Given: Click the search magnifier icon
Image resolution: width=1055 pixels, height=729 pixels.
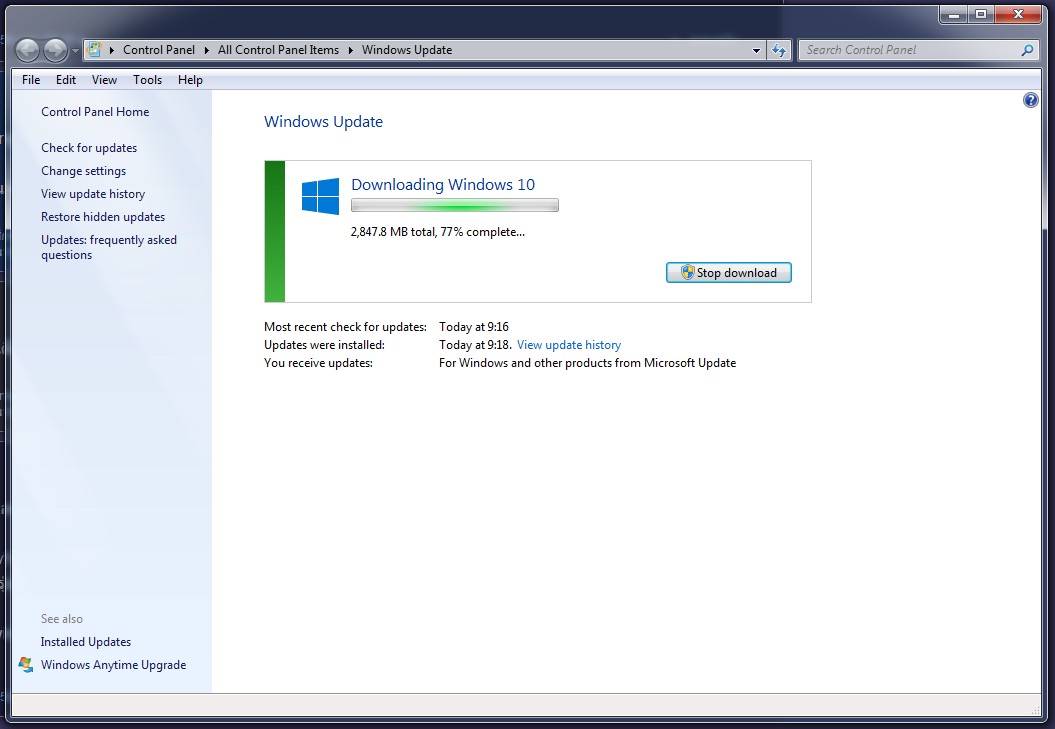Looking at the screenshot, I should pos(1027,50).
